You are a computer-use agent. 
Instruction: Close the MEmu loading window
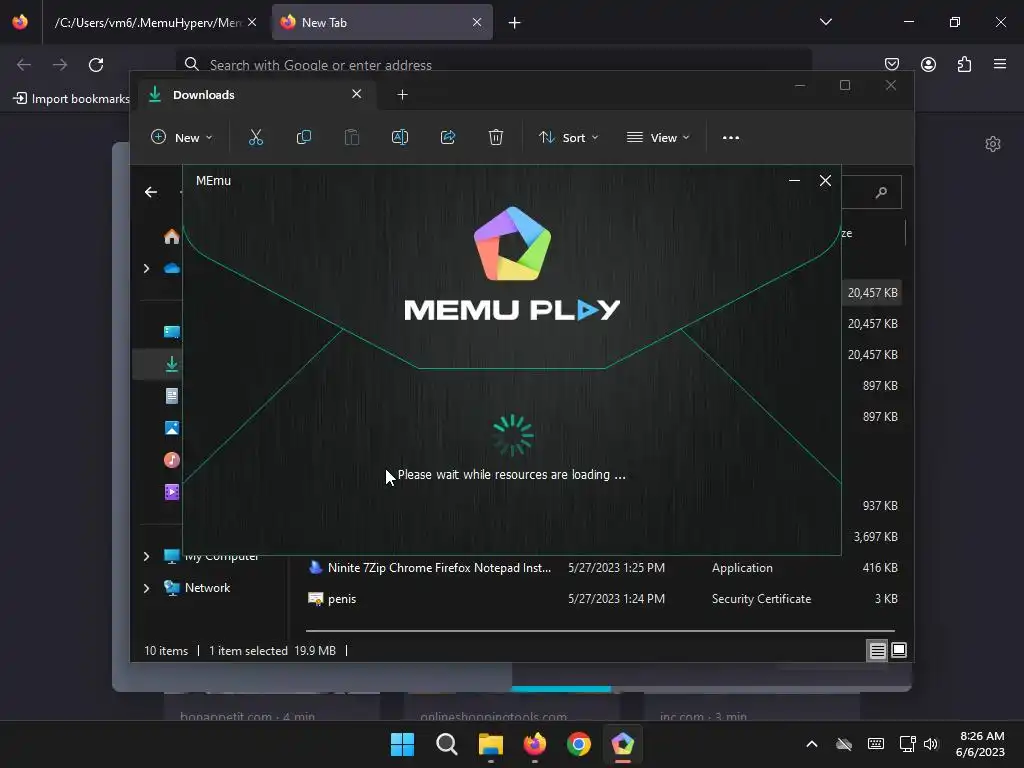tap(825, 181)
